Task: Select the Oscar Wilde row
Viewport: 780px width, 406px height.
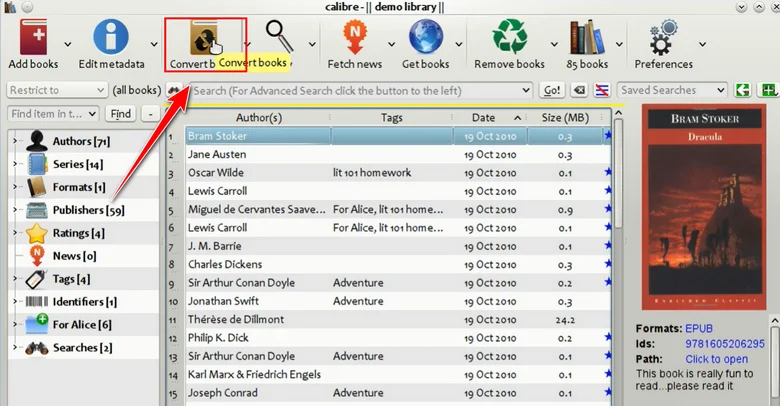Action: coord(398,173)
